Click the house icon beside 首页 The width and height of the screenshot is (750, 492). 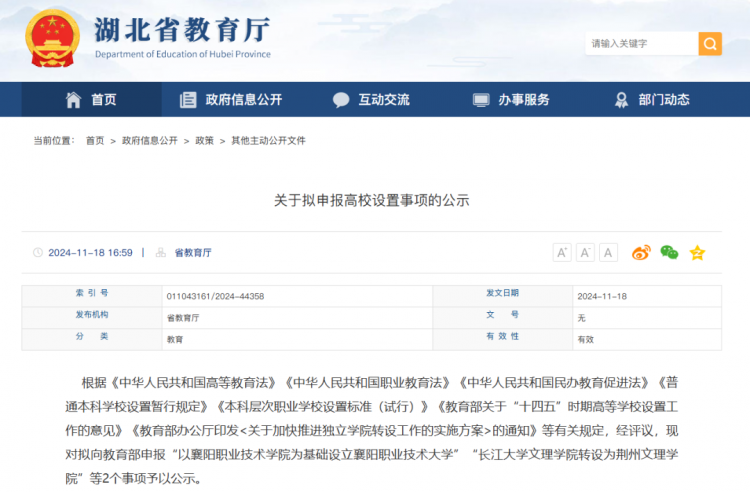[73, 100]
